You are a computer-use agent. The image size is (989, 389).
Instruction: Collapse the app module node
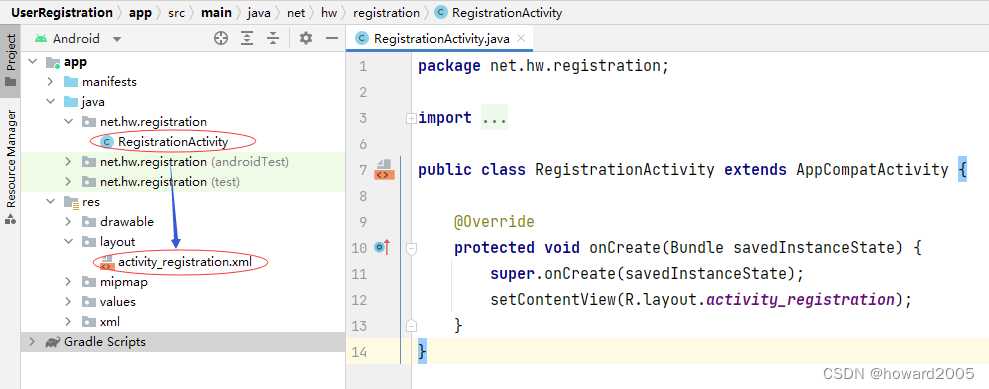(x=32, y=62)
